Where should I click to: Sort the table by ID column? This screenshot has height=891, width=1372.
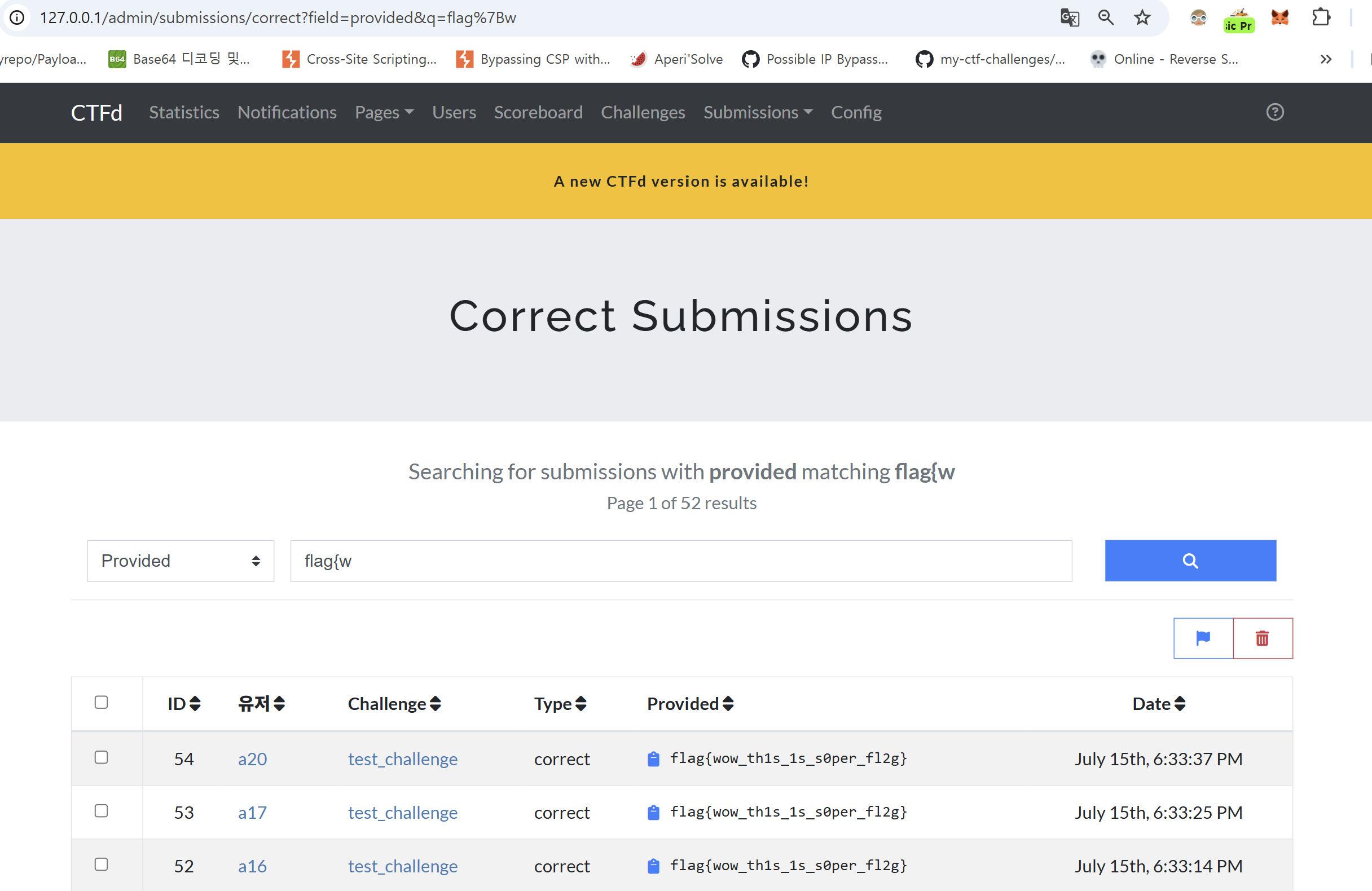(x=184, y=704)
